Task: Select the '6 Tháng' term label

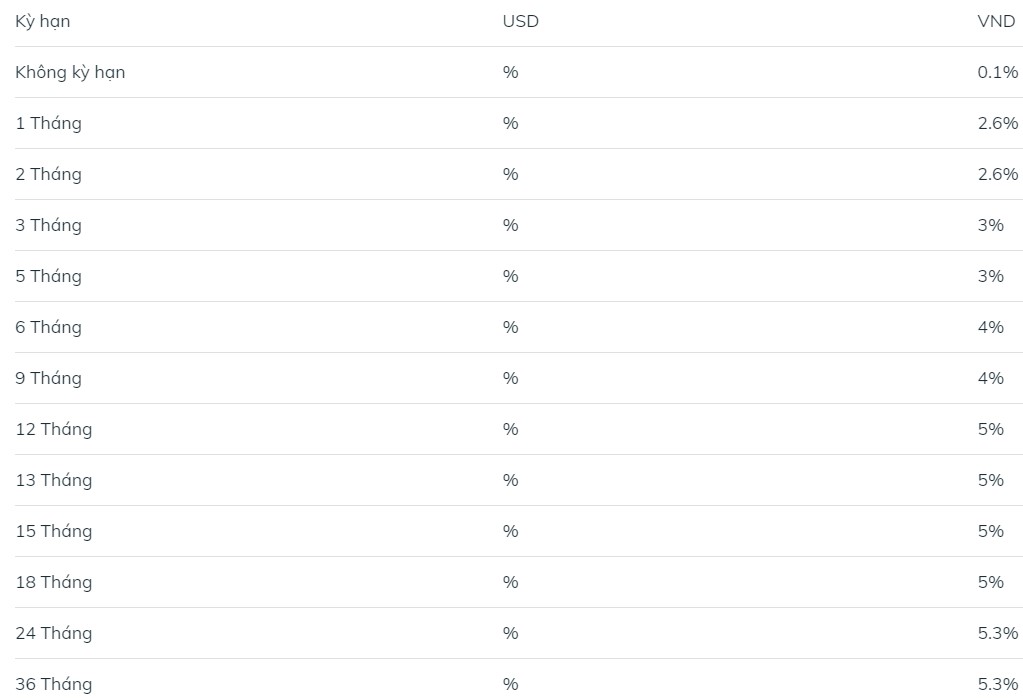Action: (x=48, y=327)
